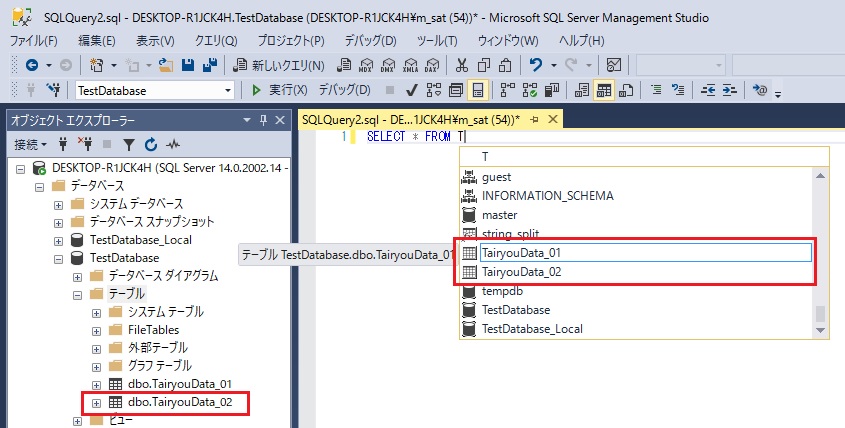Image resolution: width=845 pixels, height=428 pixels.
Task: Open the New Project dropdown arrow
Action: 114,66
